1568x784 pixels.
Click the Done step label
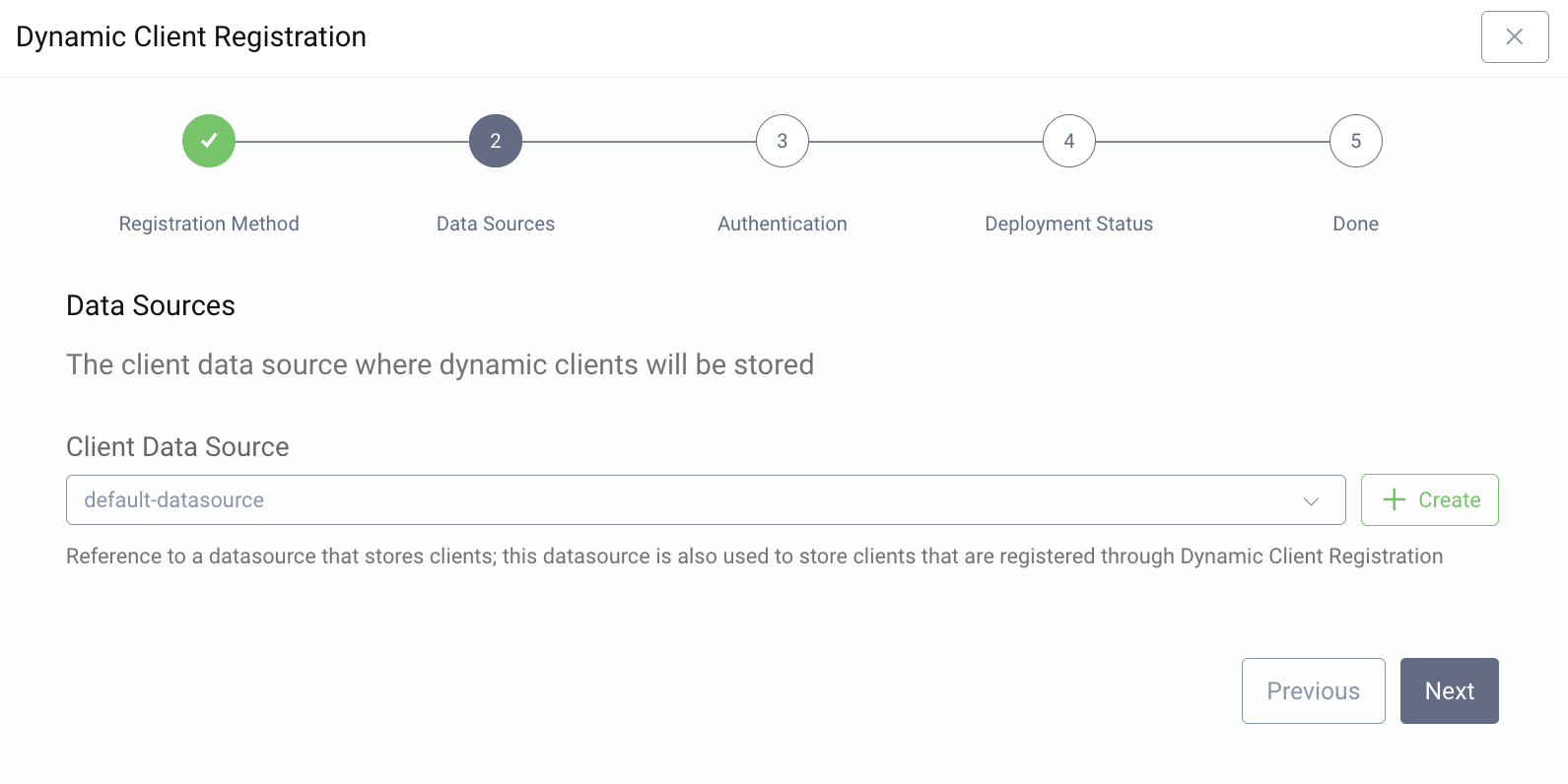1356,224
